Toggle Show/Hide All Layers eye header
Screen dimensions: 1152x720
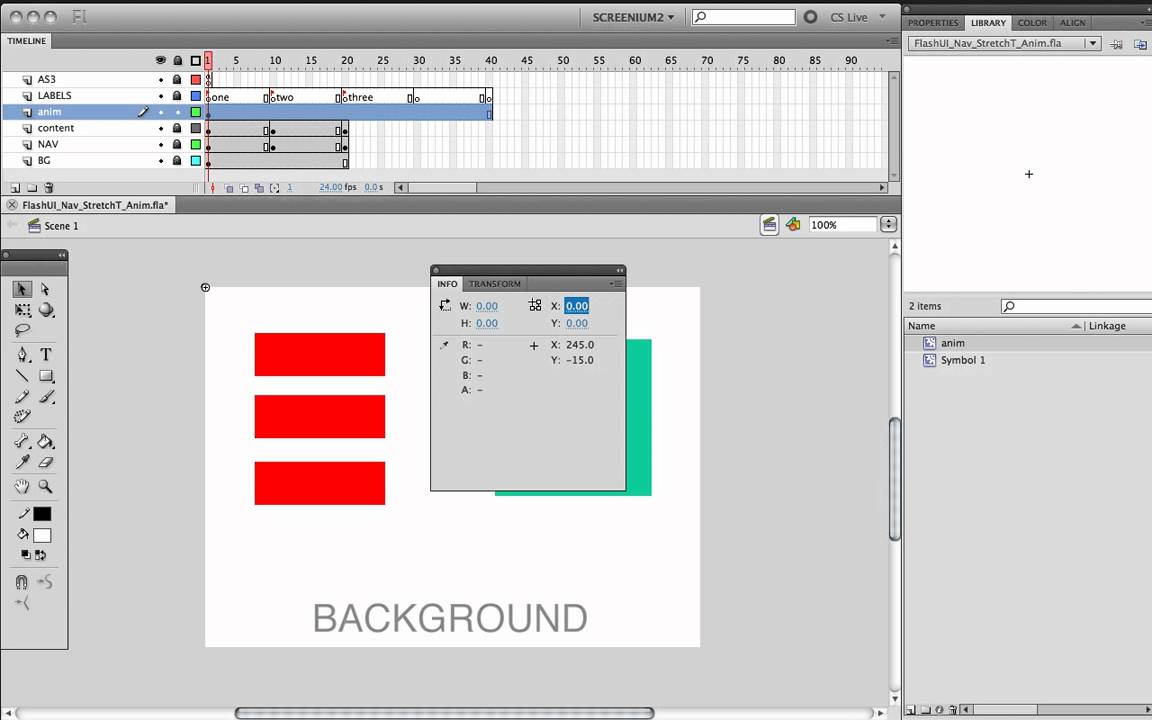161,60
